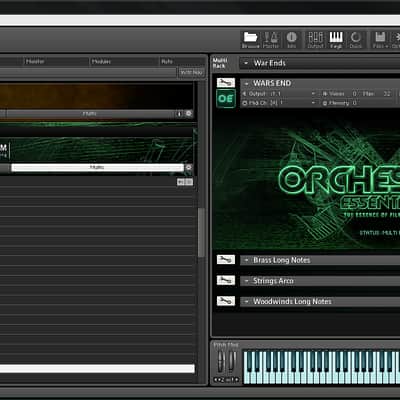Viewport: 400px width, 400px height.
Task: Click the highlighted Multis button on green library
Action: [97, 167]
